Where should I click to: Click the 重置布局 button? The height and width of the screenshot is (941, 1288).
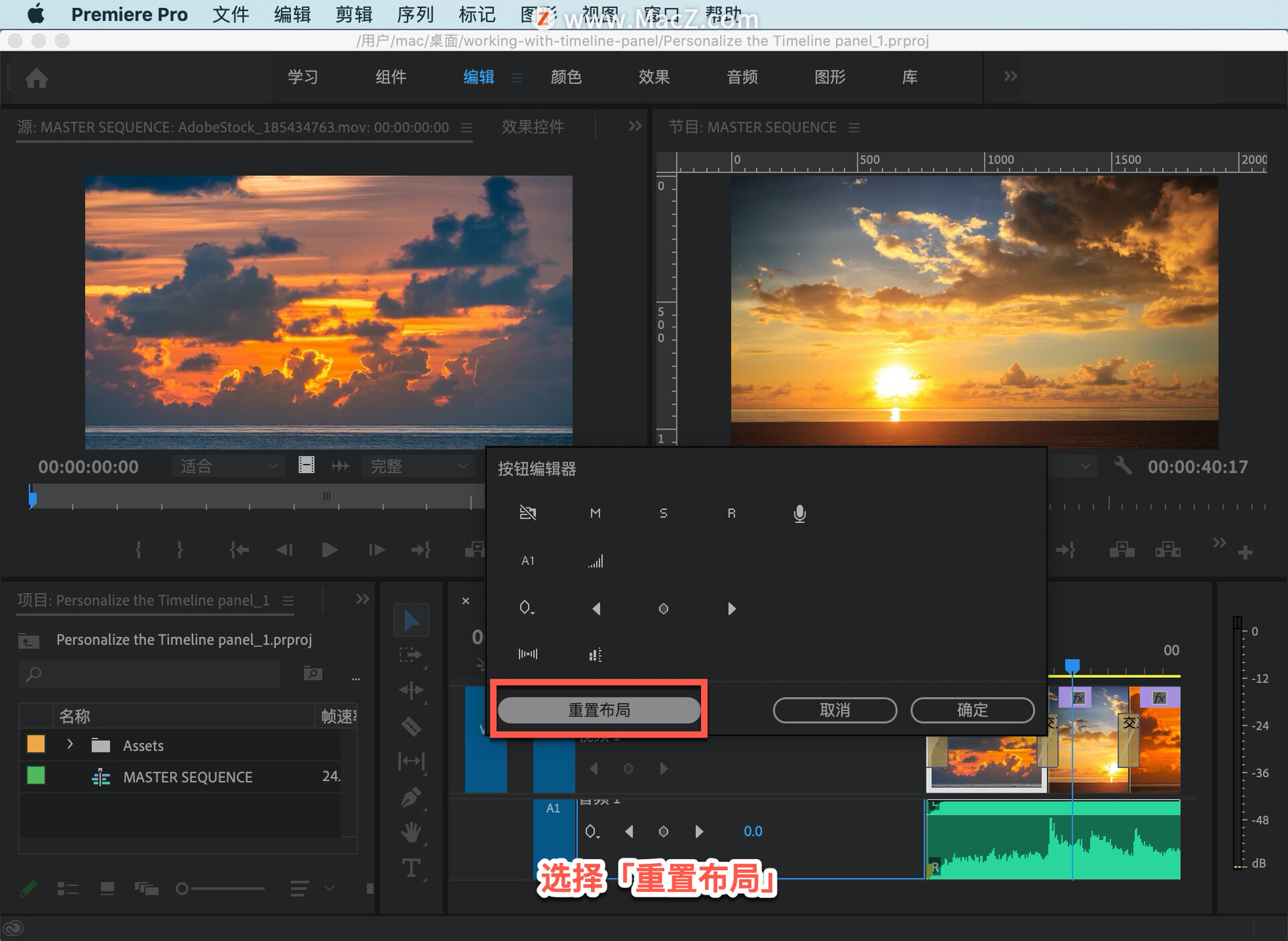[x=598, y=710]
